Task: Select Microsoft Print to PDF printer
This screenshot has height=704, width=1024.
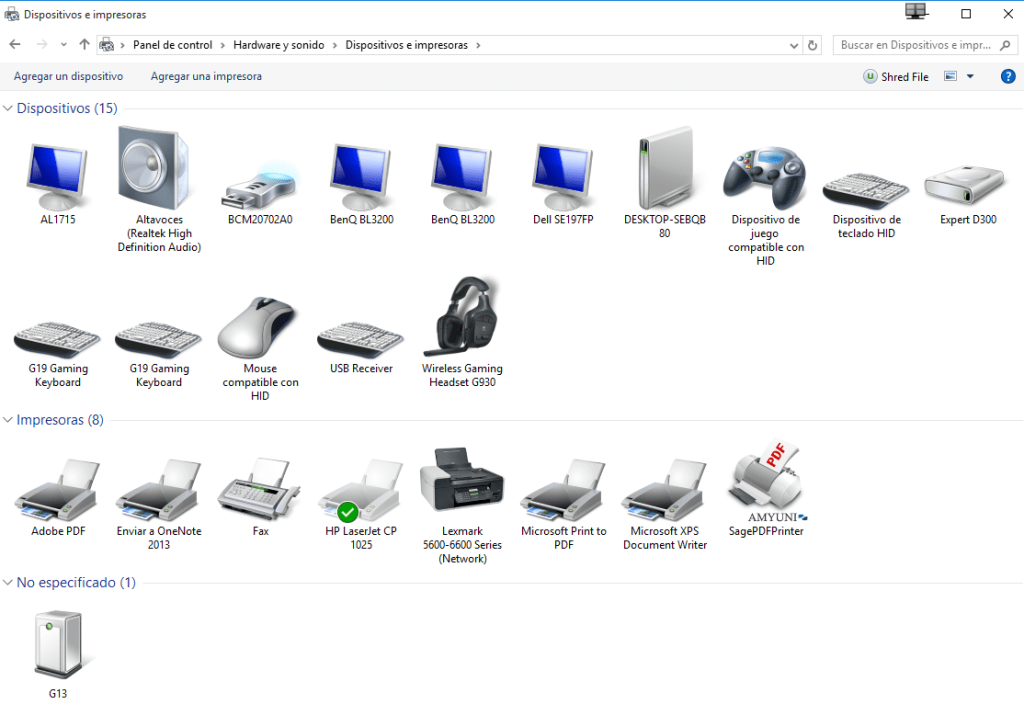Action: pyautogui.click(x=564, y=504)
